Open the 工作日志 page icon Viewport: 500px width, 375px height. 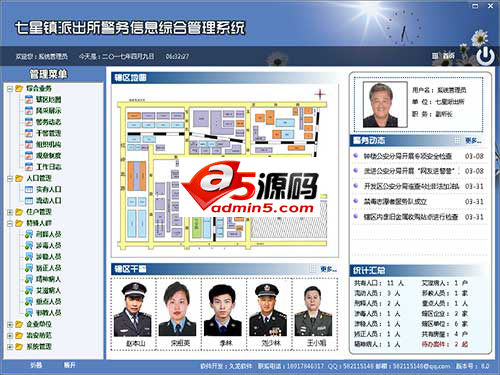(29, 167)
